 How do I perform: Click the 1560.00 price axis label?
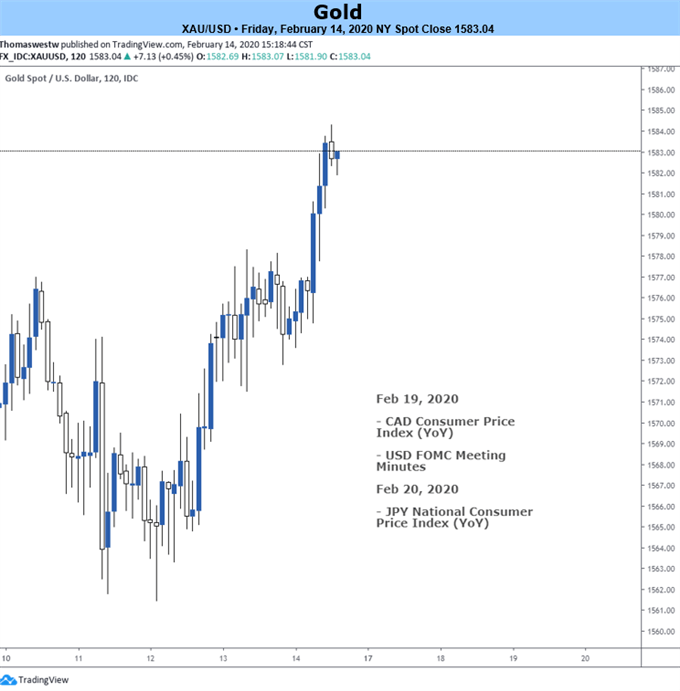(661, 631)
